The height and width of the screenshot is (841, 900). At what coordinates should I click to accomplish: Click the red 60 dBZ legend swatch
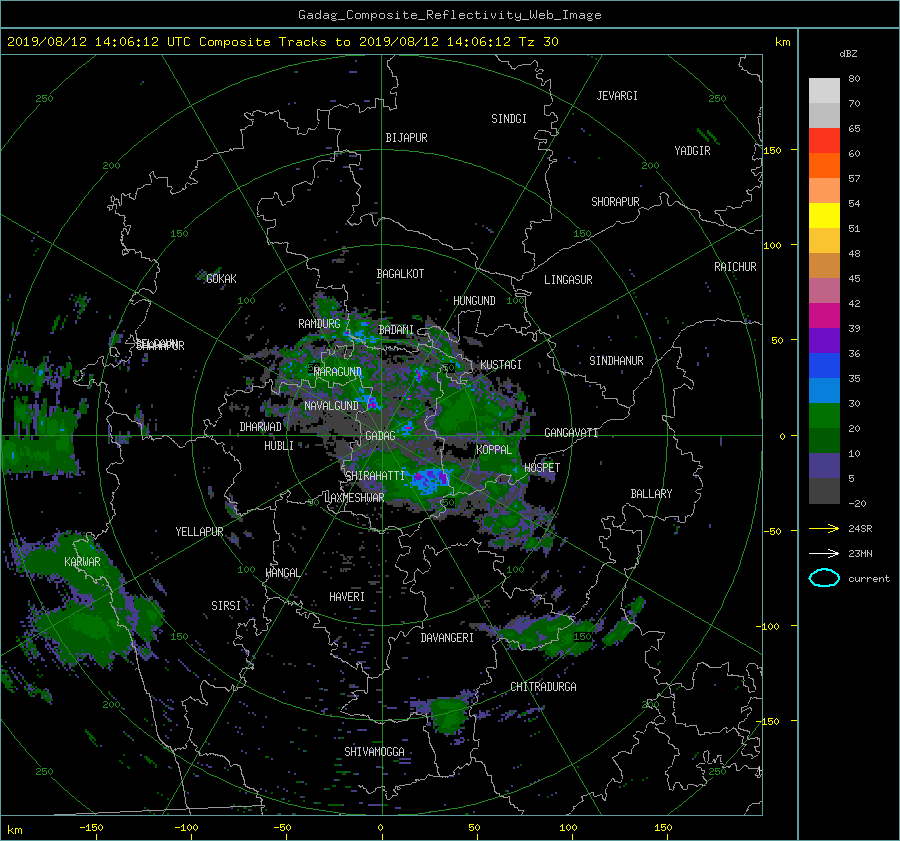824,140
